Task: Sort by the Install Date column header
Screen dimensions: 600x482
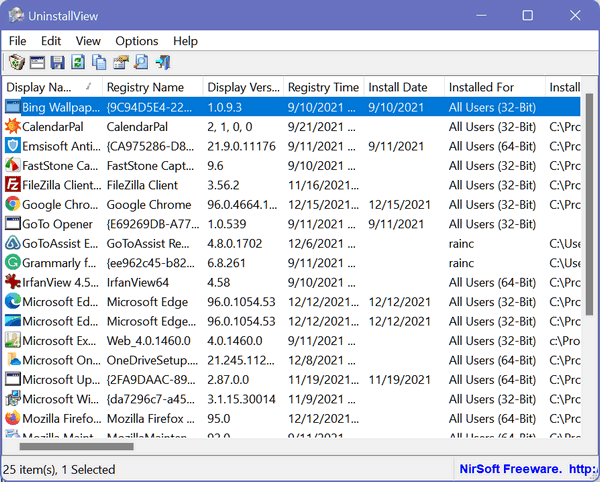Action: click(404, 87)
